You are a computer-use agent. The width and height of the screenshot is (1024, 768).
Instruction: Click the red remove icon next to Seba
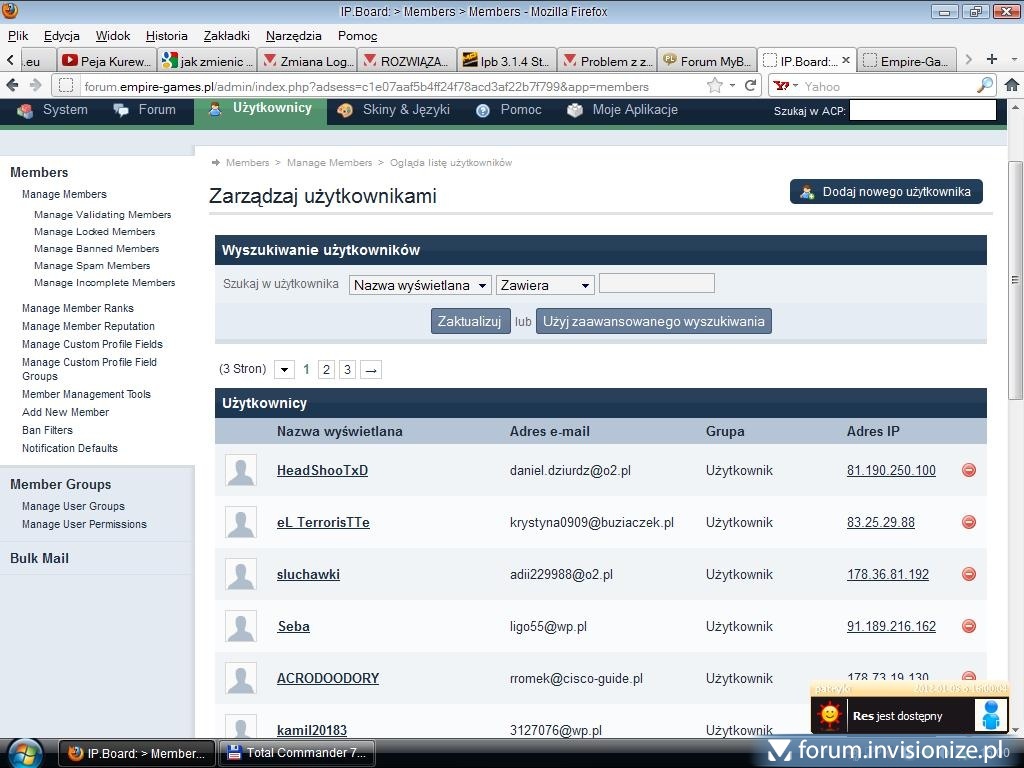(968, 626)
